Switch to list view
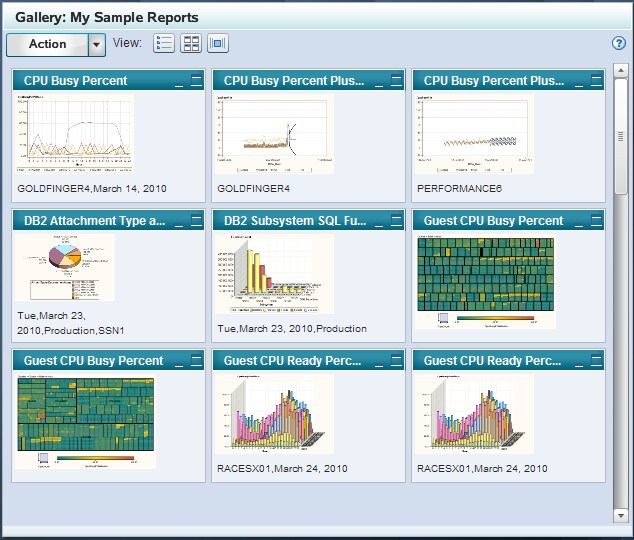 tap(164, 44)
